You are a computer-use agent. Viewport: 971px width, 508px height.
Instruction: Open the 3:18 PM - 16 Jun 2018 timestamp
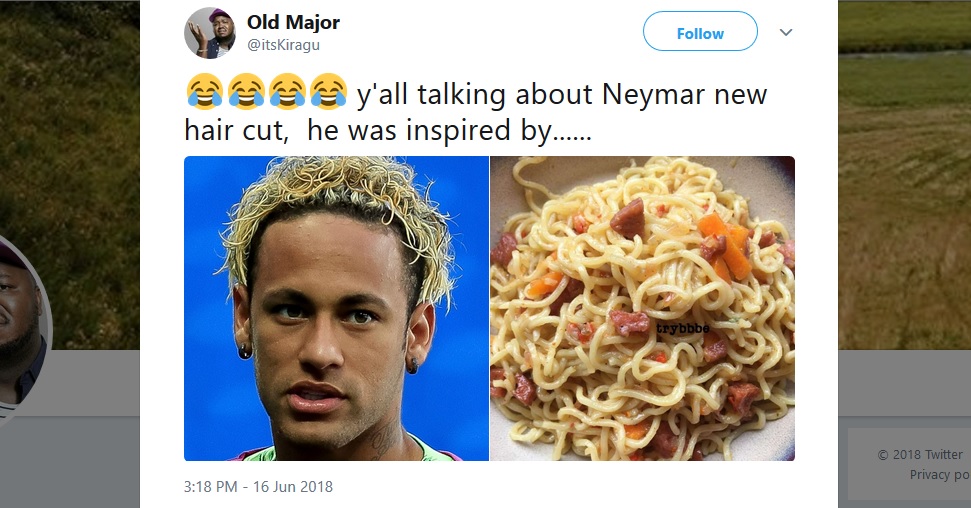(x=258, y=487)
